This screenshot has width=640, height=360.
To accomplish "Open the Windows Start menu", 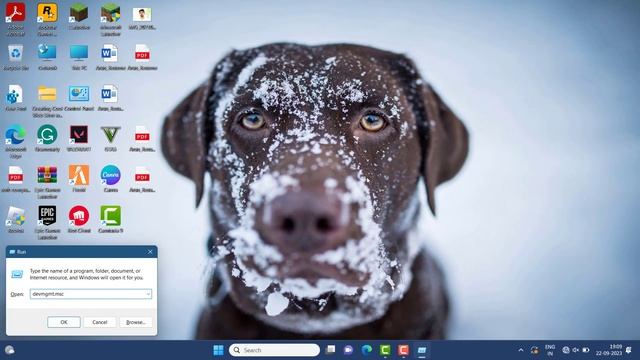I will click(x=218, y=350).
